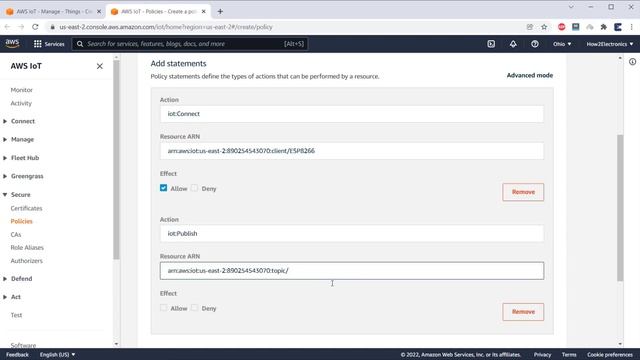
Task: Check Allow for the iot:Publish statement
Action: coord(163,308)
